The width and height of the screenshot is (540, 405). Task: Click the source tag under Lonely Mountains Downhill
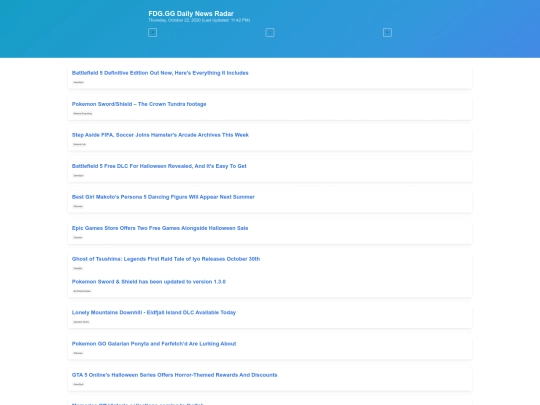click(x=81, y=322)
